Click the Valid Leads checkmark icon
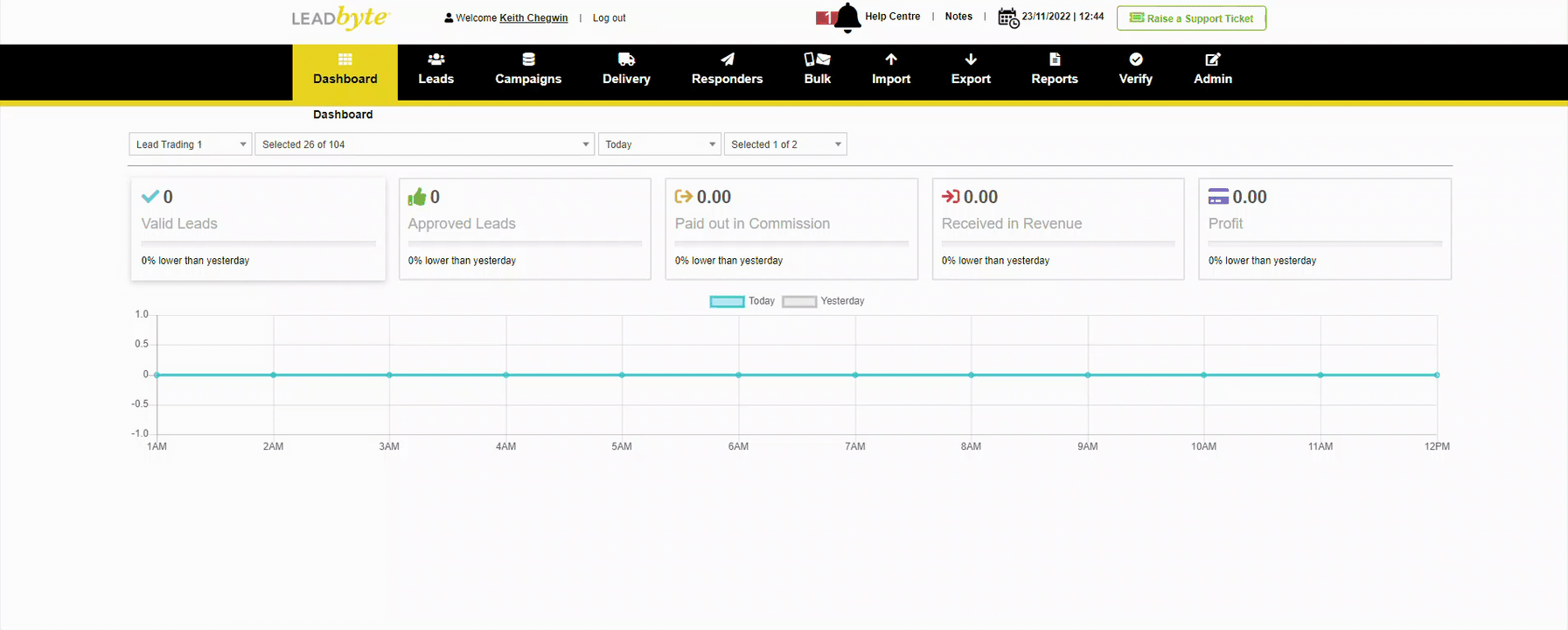 click(x=150, y=197)
